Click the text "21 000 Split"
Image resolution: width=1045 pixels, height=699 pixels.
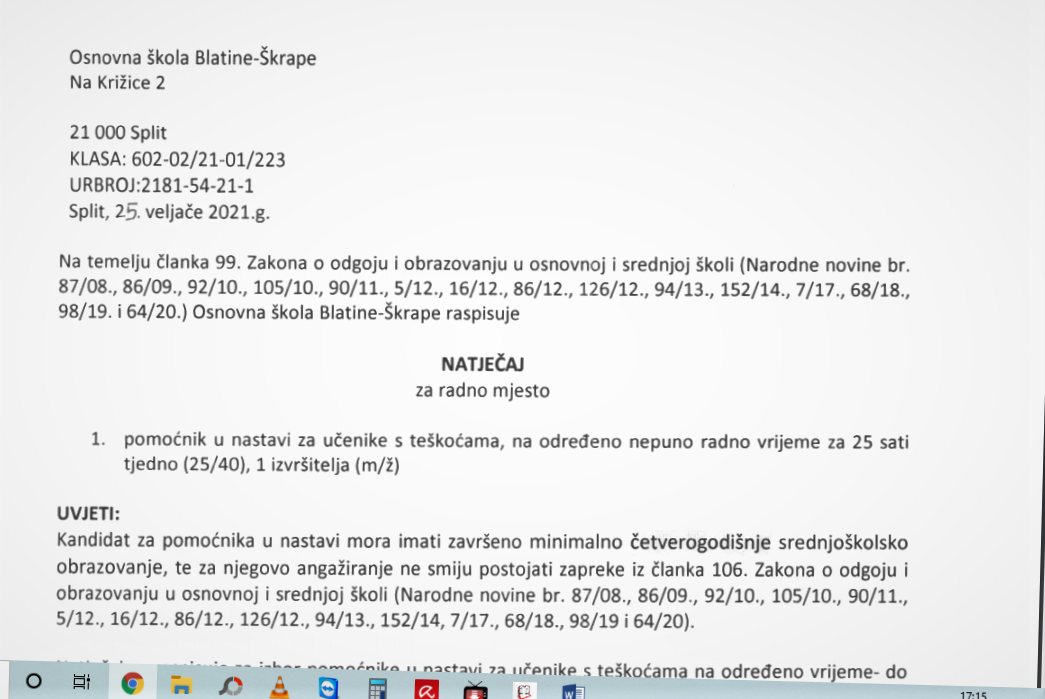click(118, 133)
